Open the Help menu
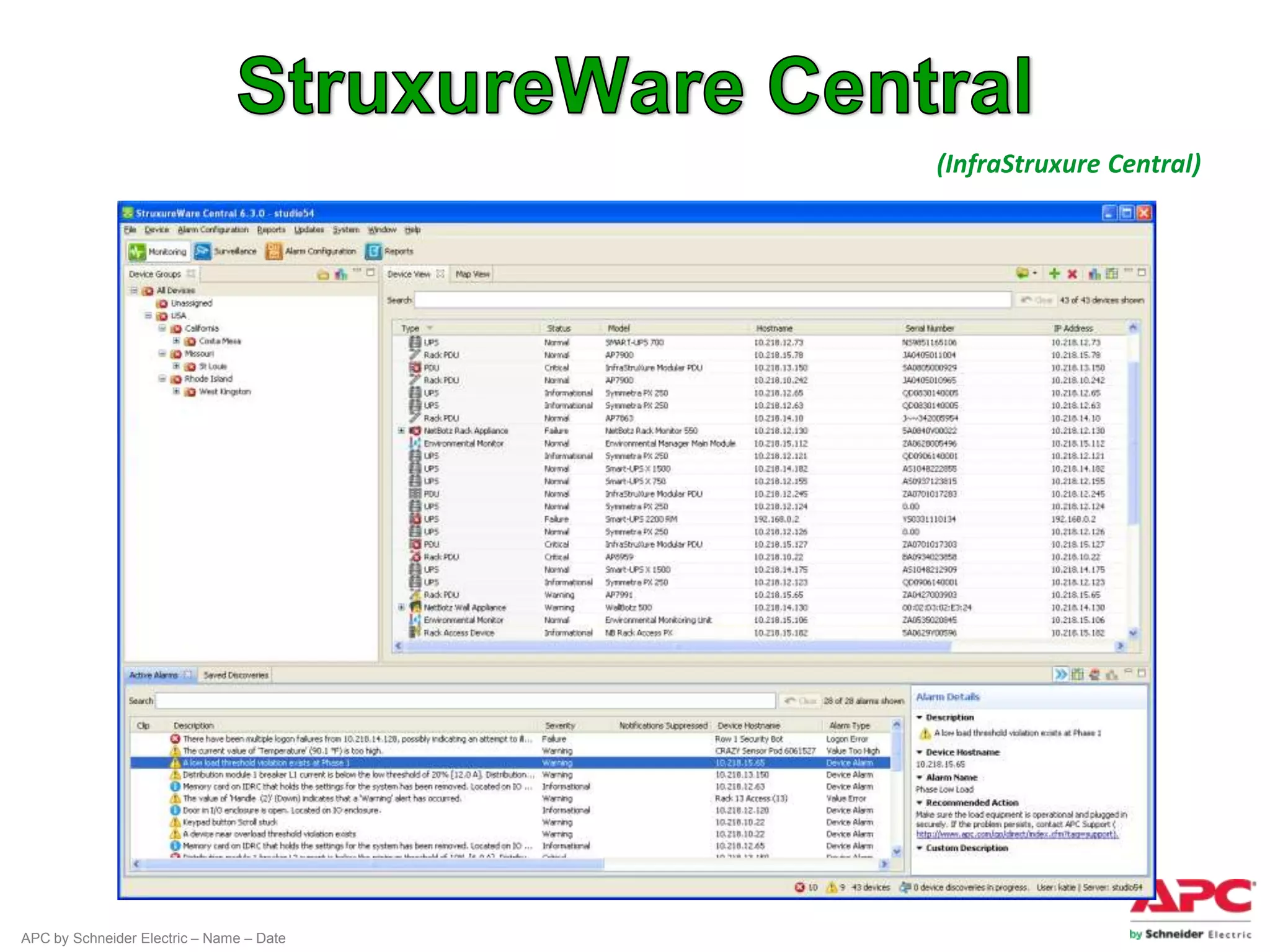The image size is (1270, 952). [412, 230]
